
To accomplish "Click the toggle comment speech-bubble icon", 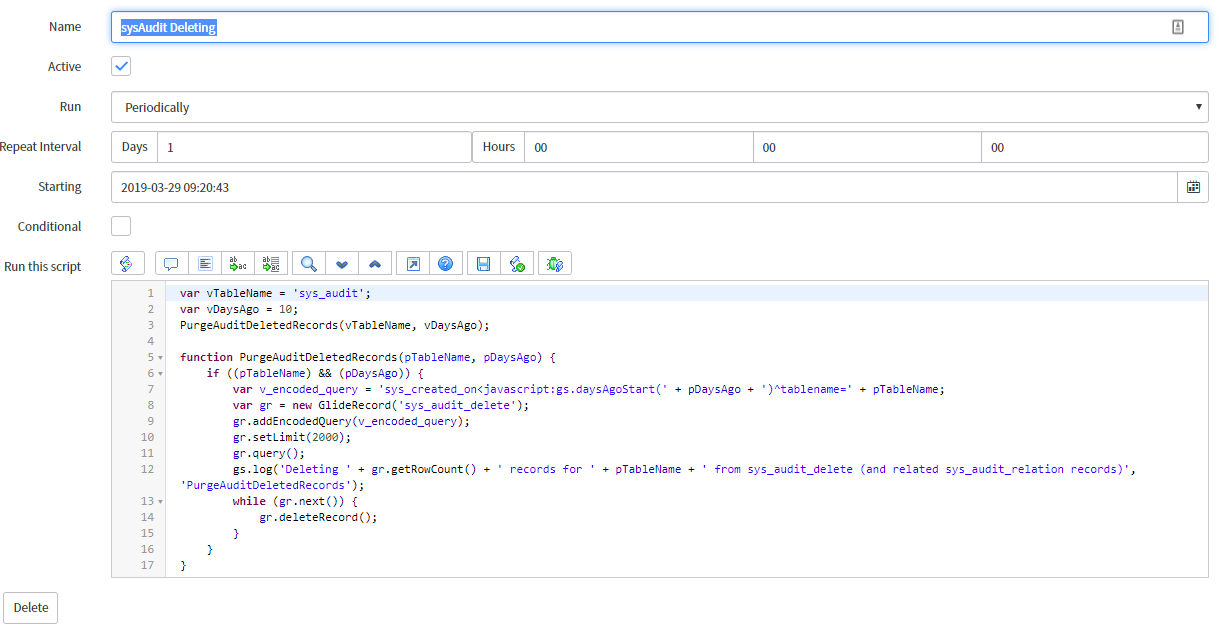I will [171, 264].
